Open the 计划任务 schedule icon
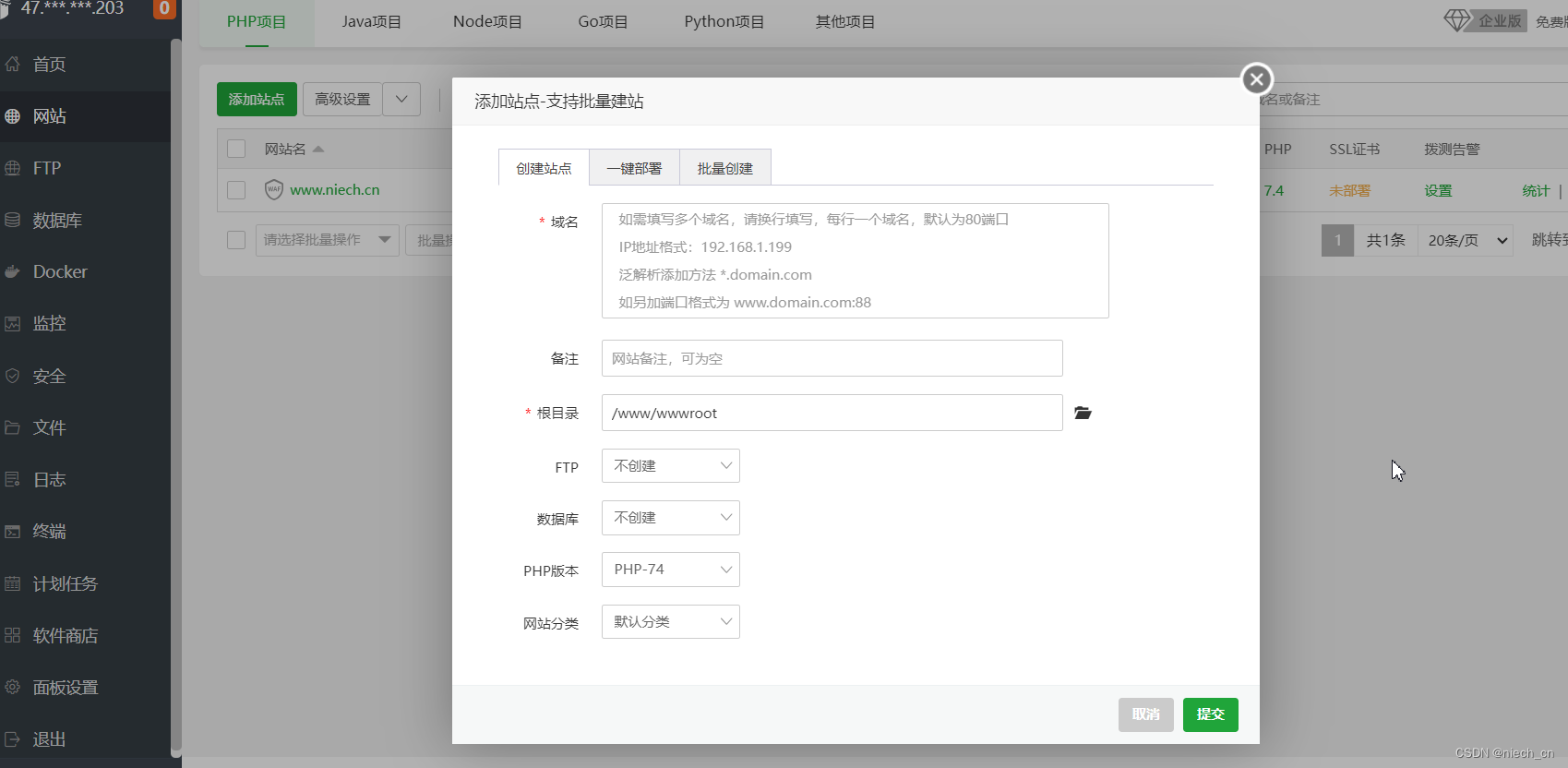 click(13, 583)
